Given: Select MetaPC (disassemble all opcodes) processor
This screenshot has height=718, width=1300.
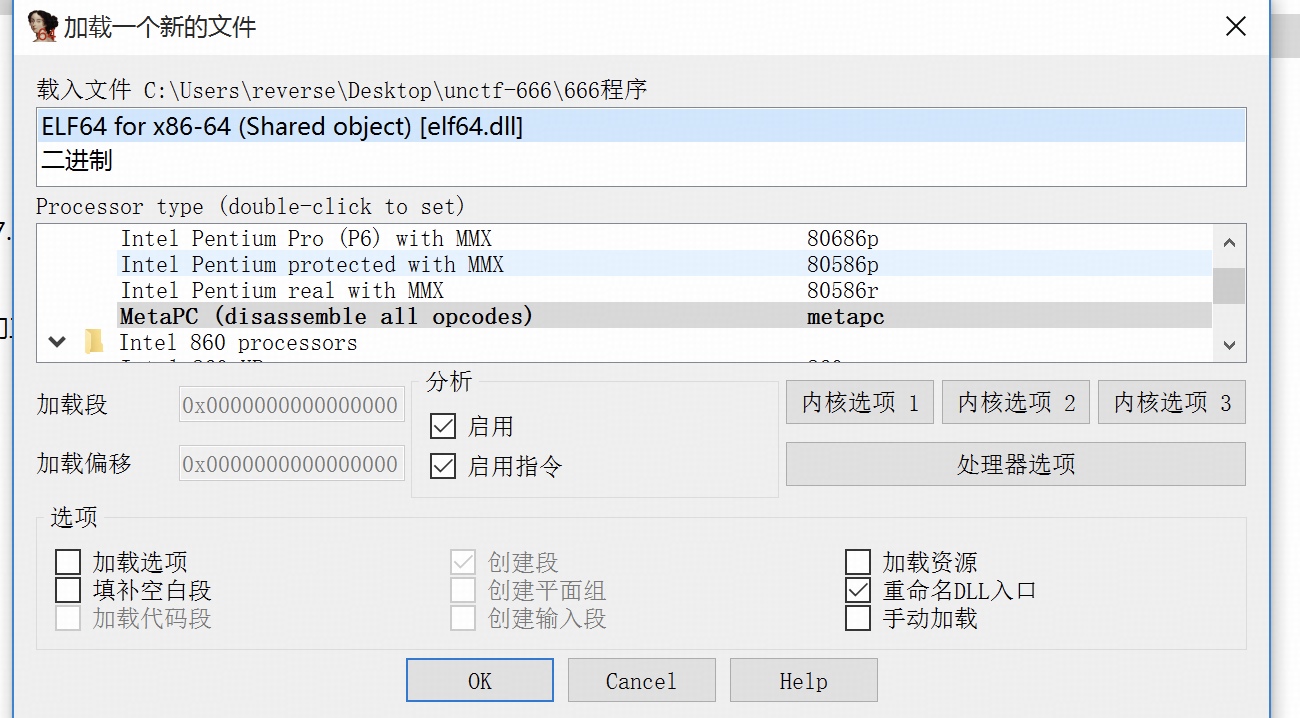Looking at the screenshot, I should 326,317.
